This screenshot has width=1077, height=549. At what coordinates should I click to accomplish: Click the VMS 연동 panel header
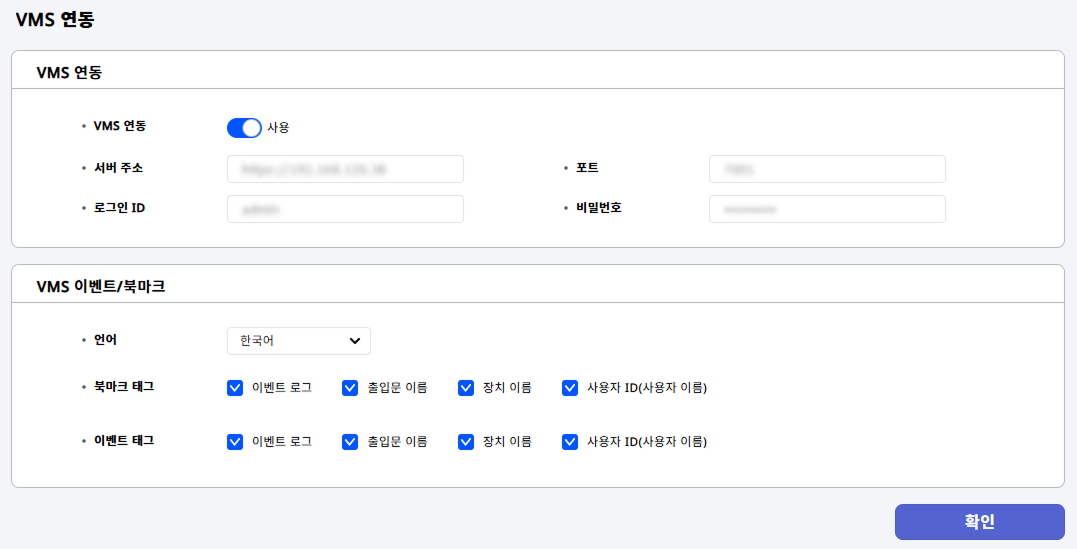point(69,72)
